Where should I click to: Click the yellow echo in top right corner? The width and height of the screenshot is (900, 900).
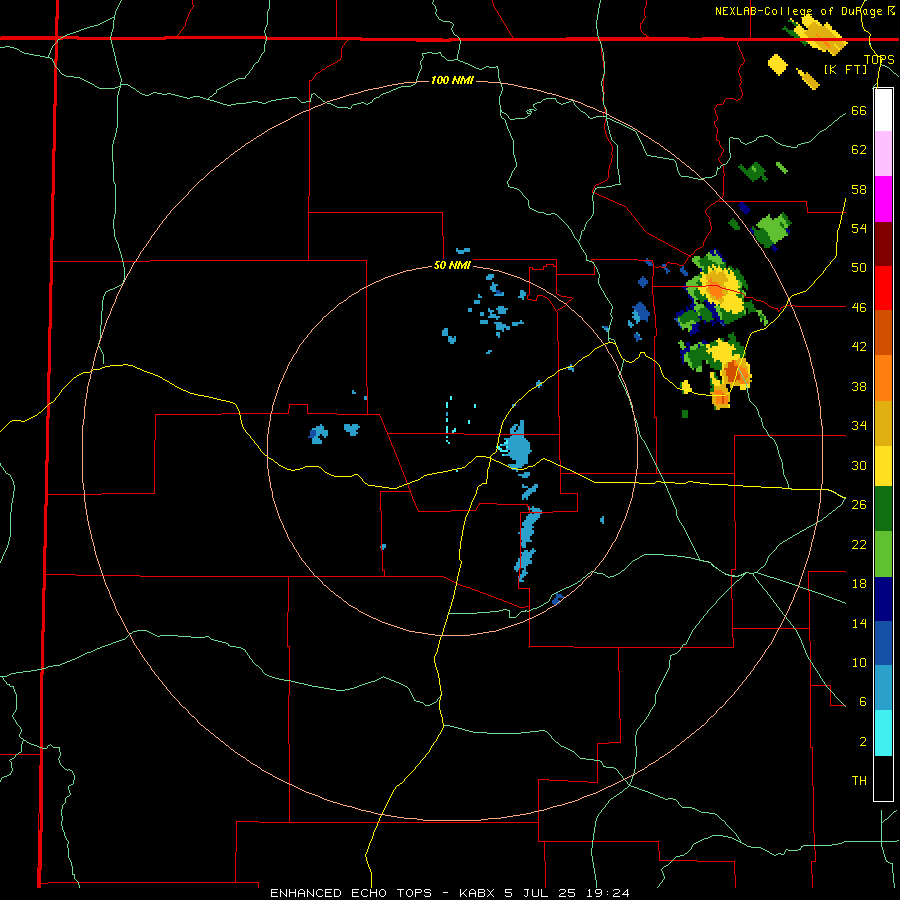click(x=820, y=33)
